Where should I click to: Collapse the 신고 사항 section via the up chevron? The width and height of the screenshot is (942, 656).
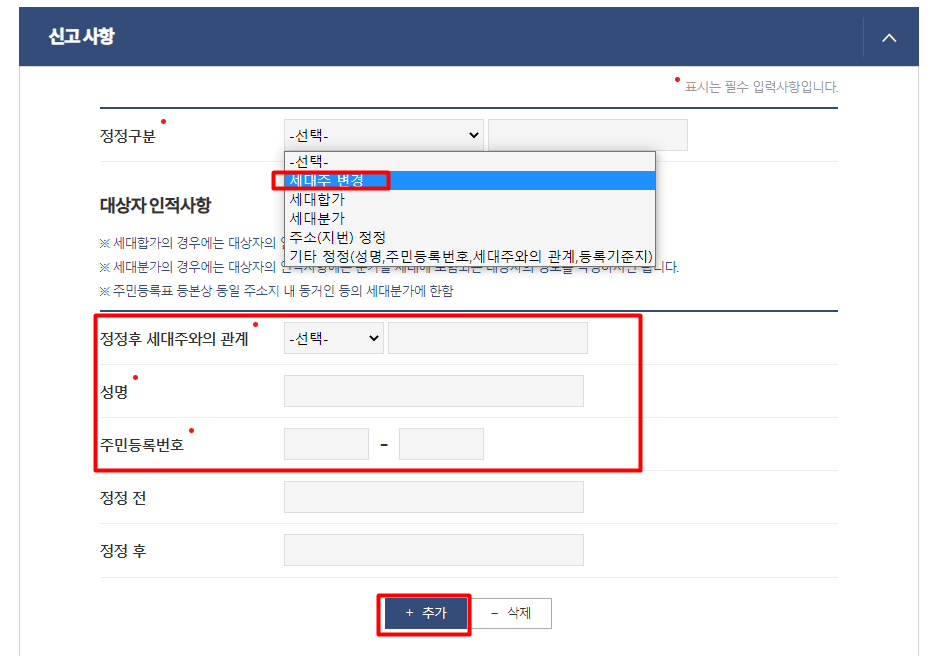point(888,36)
